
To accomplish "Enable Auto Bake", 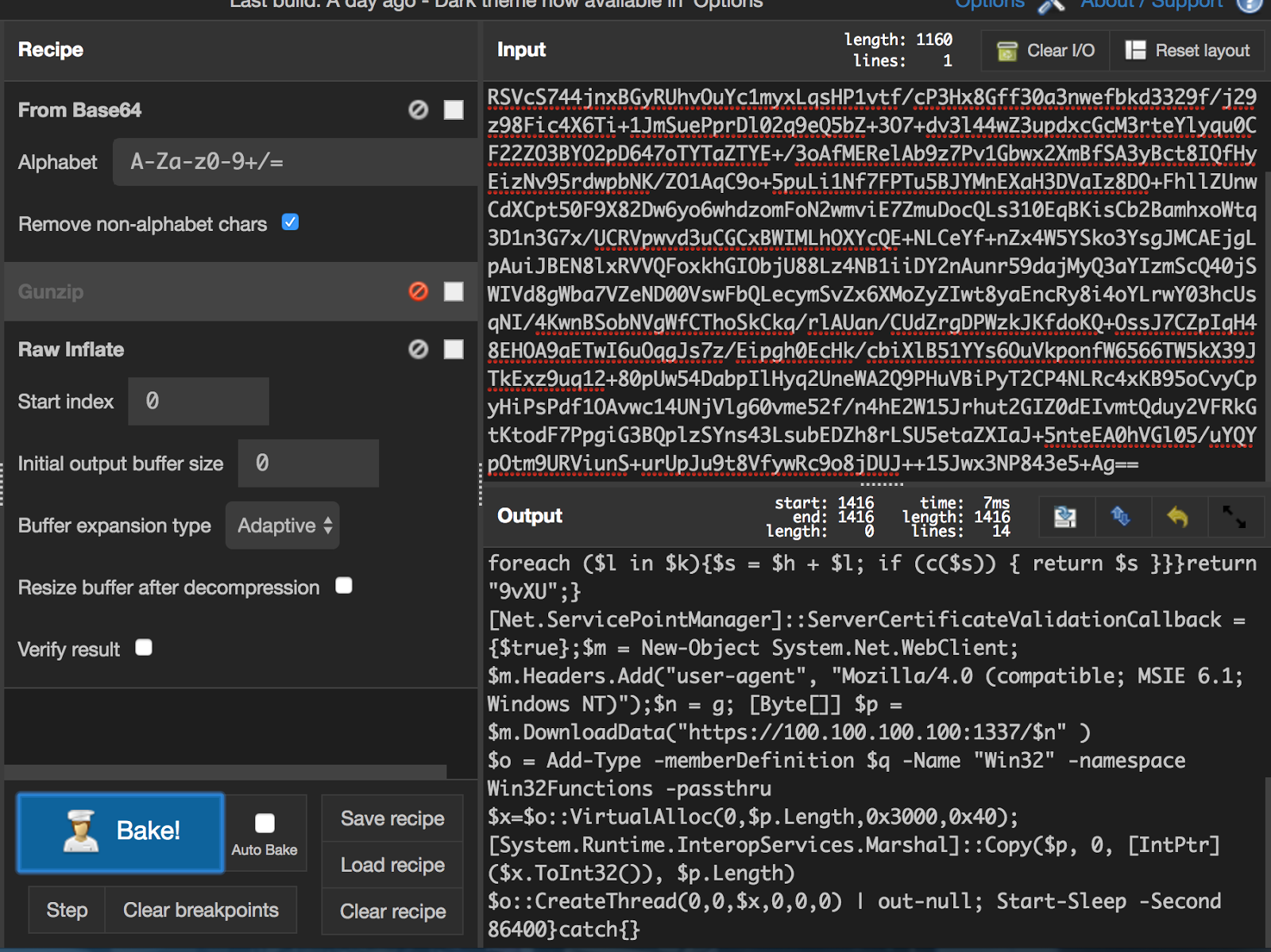I will tap(265, 823).
